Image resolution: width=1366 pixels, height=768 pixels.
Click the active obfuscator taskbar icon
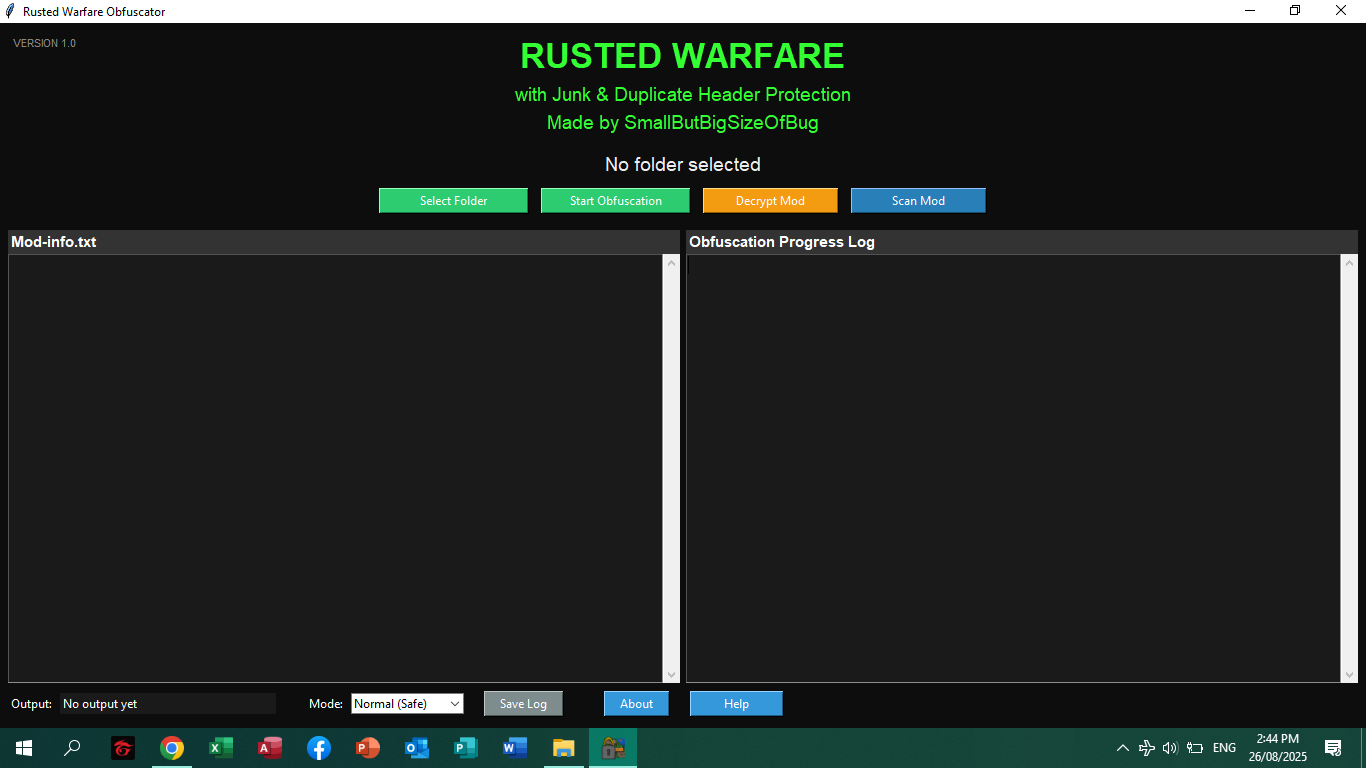click(x=613, y=747)
